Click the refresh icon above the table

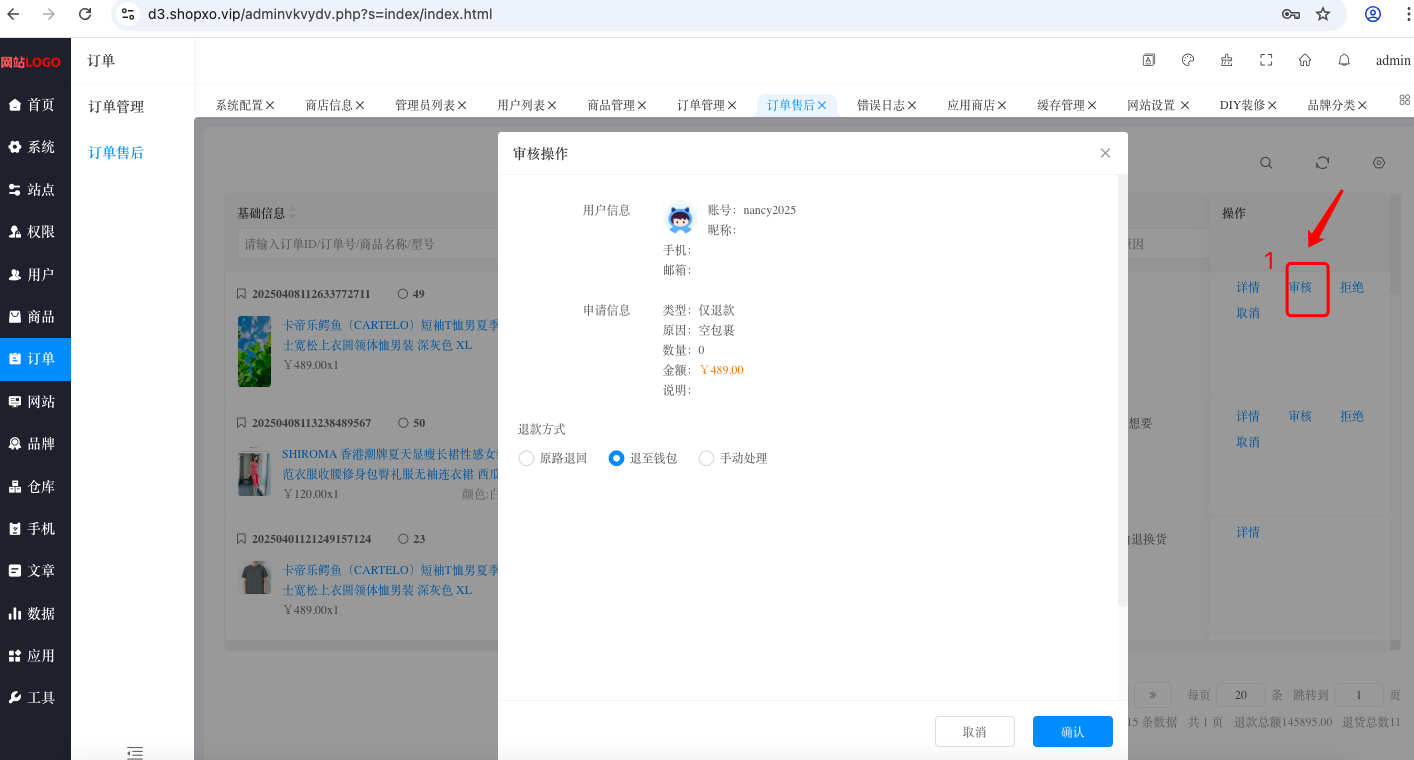tap(1322, 163)
